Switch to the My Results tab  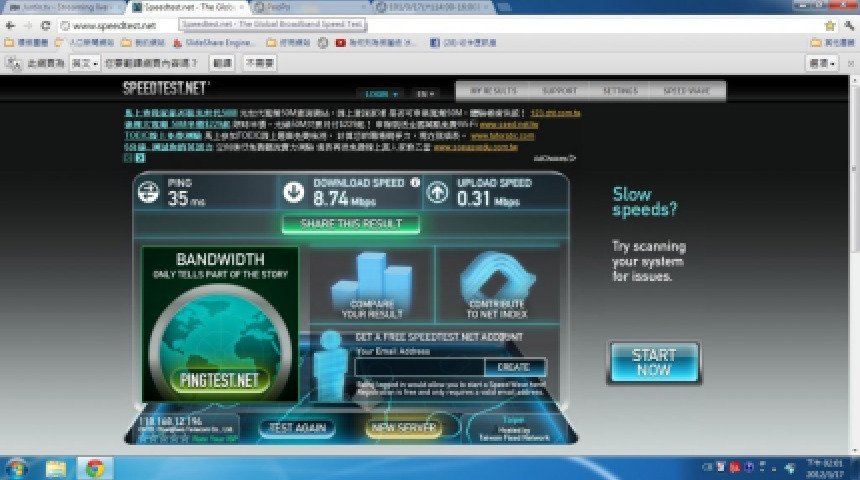click(493, 91)
